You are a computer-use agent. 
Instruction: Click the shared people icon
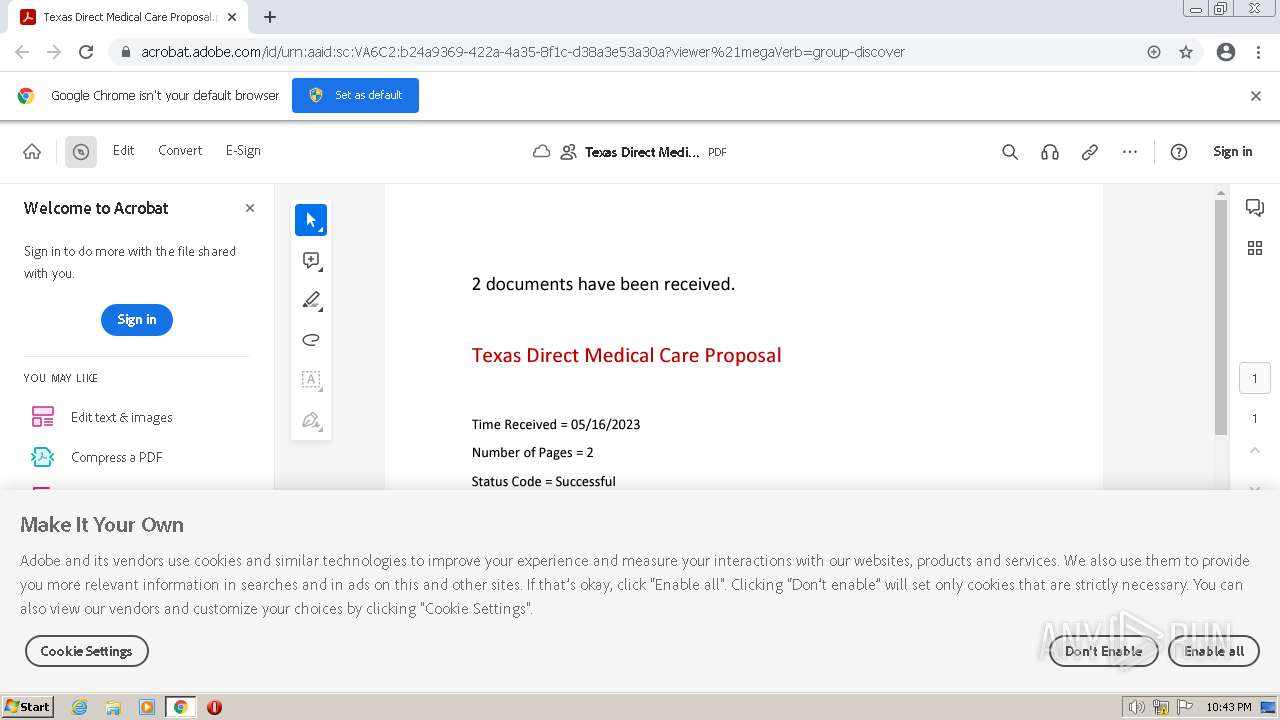[x=569, y=152]
